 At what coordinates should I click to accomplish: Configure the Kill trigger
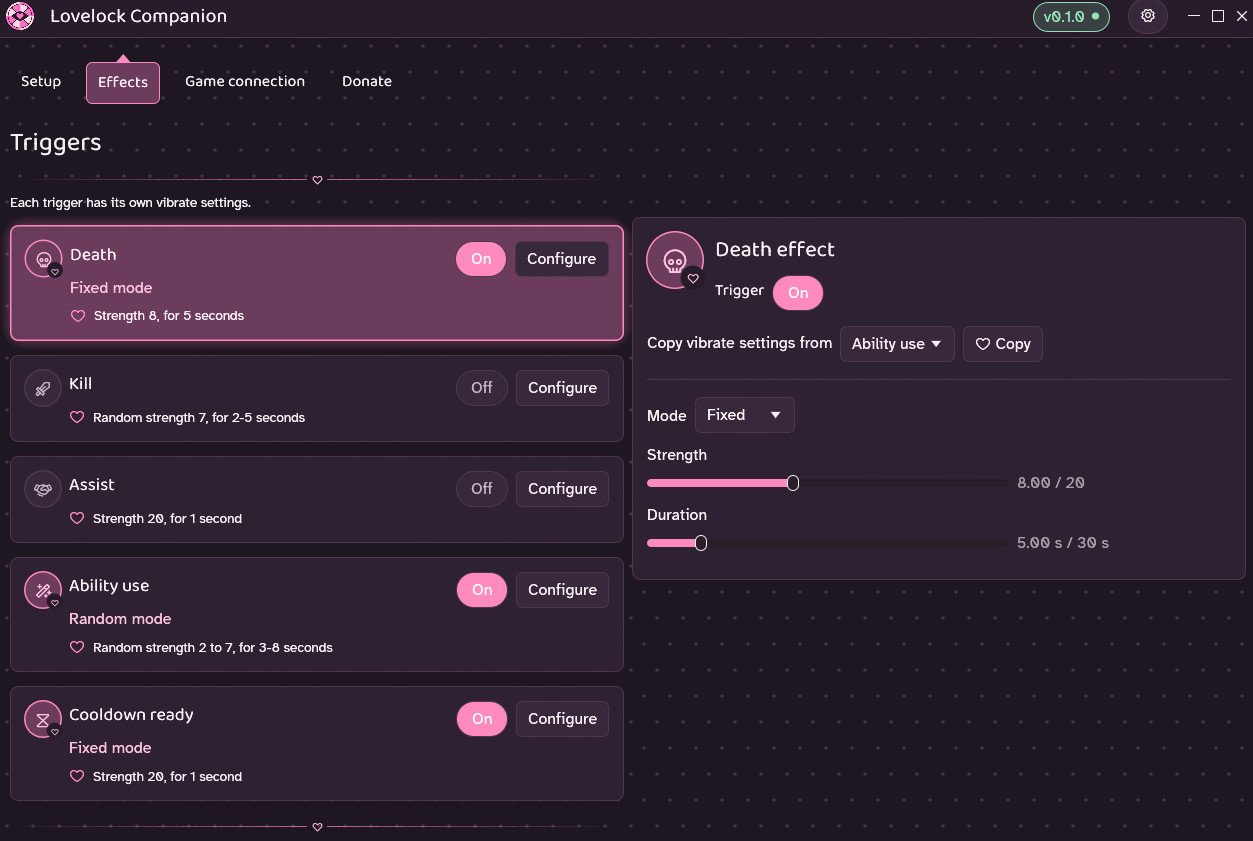pyautogui.click(x=562, y=388)
